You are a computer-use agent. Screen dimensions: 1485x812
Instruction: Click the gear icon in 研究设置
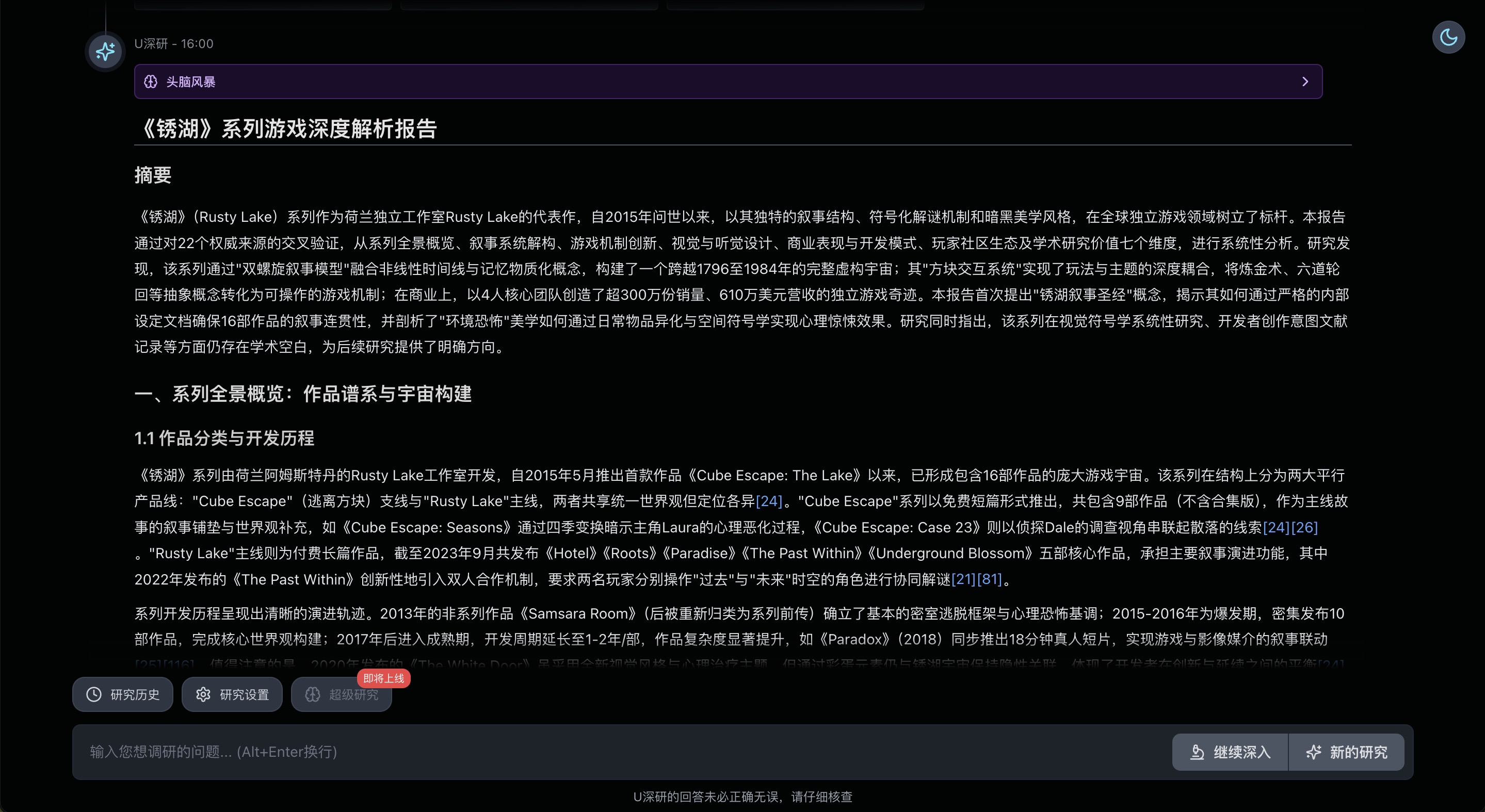point(203,694)
